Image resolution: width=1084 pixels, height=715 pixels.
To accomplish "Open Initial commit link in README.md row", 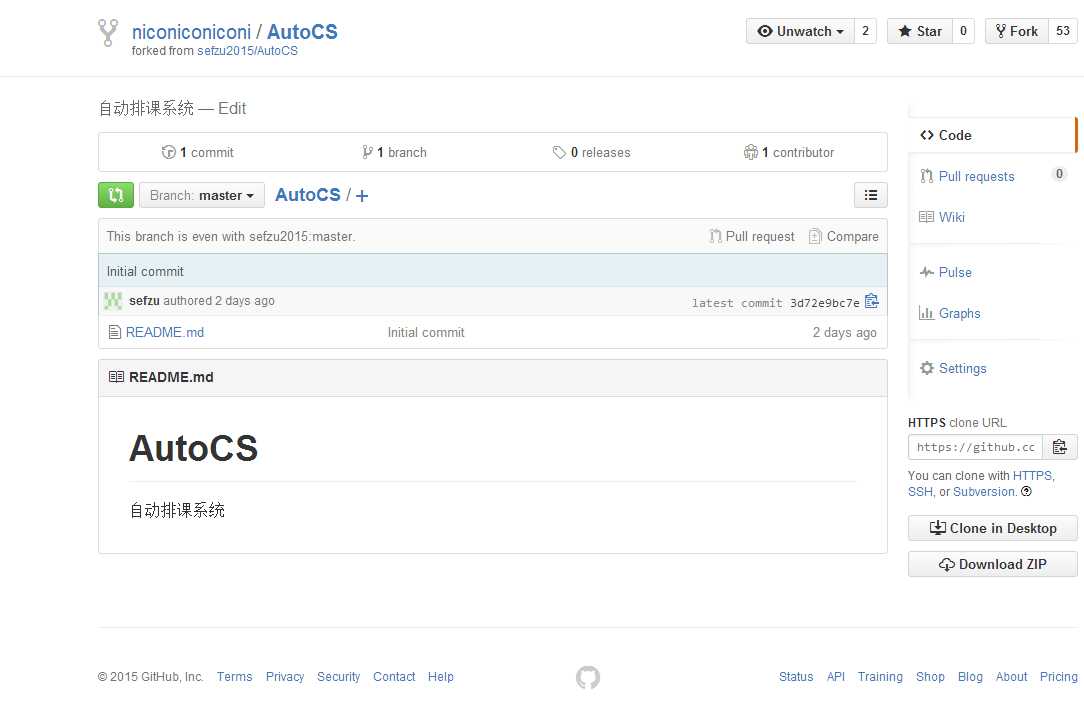I will click(426, 333).
